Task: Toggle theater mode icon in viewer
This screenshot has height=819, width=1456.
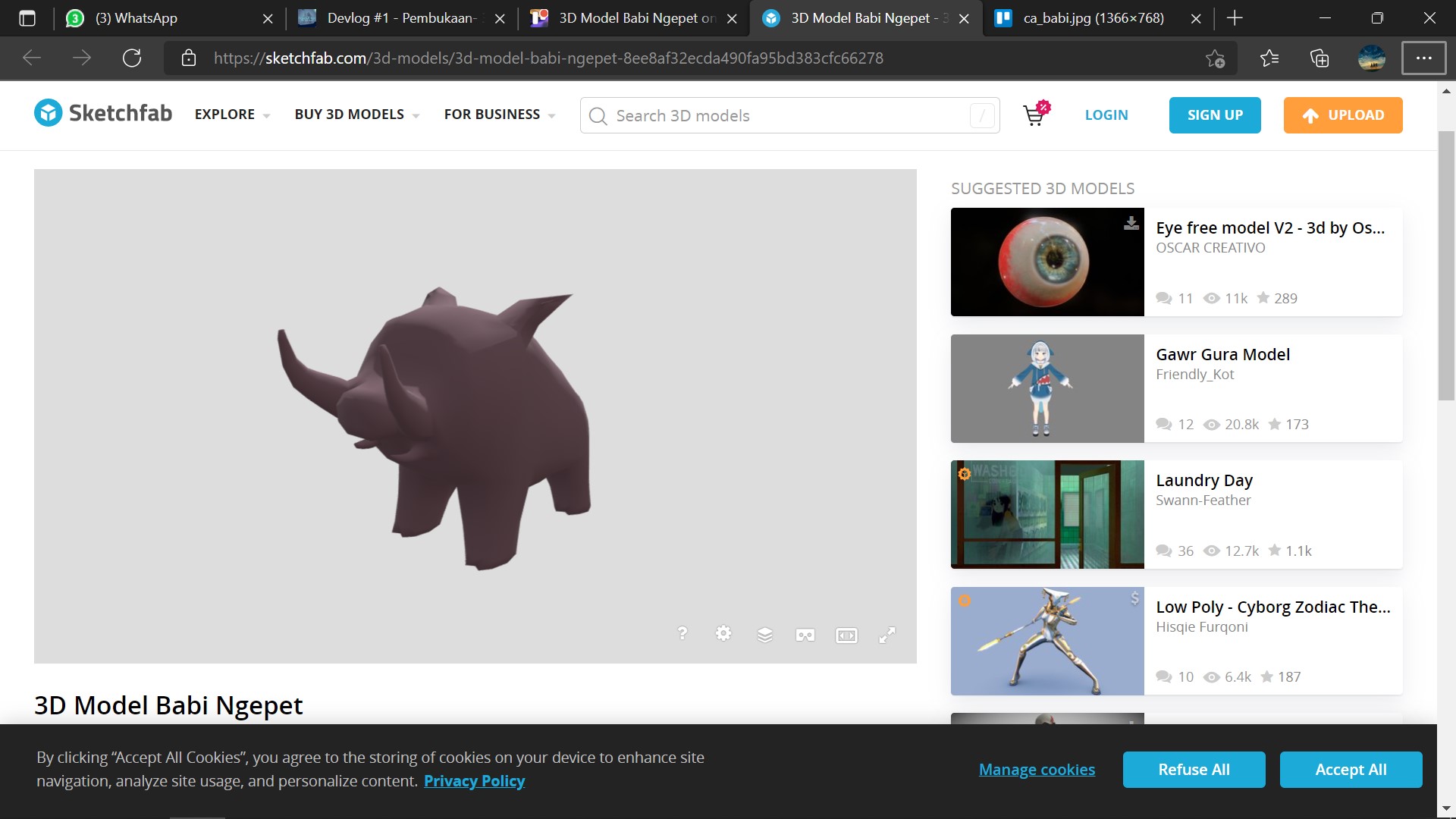Action: point(846,635)
